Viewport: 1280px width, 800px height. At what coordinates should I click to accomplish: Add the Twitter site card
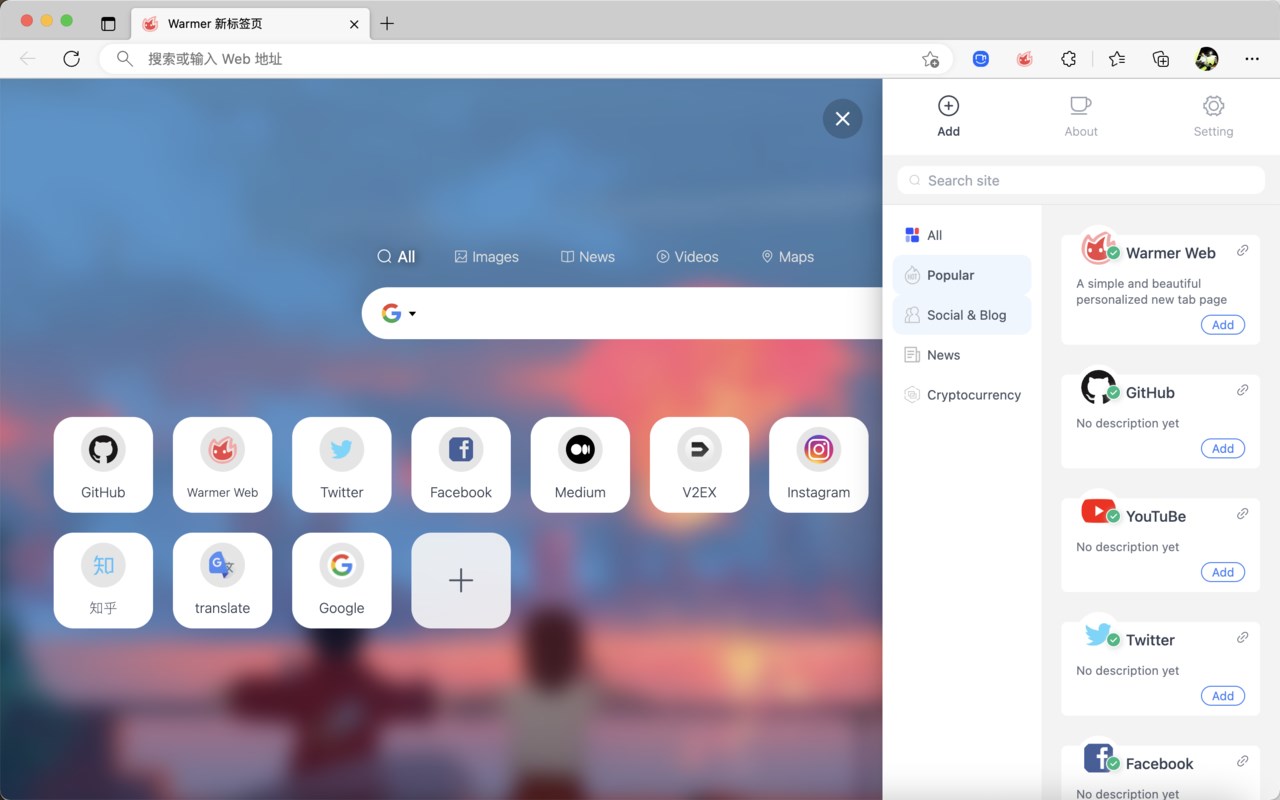tap(1223, 696)
